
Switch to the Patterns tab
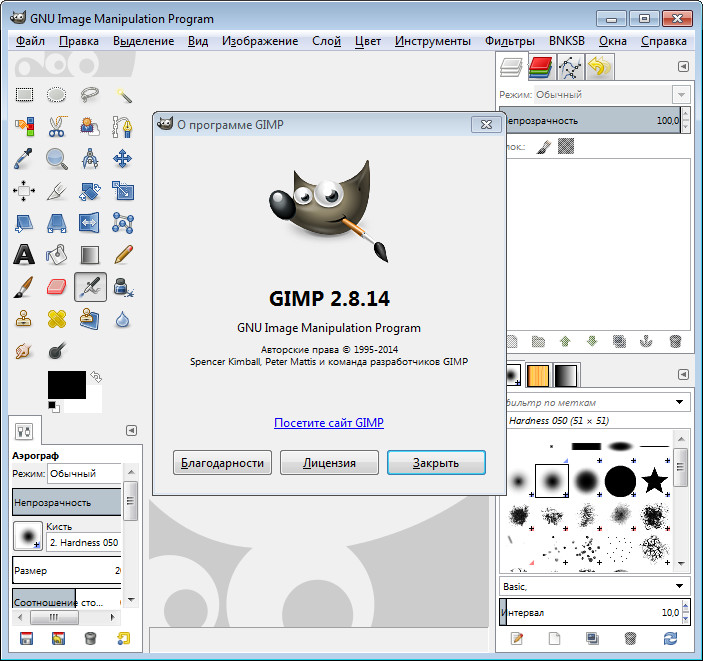[x=538, y=375]
